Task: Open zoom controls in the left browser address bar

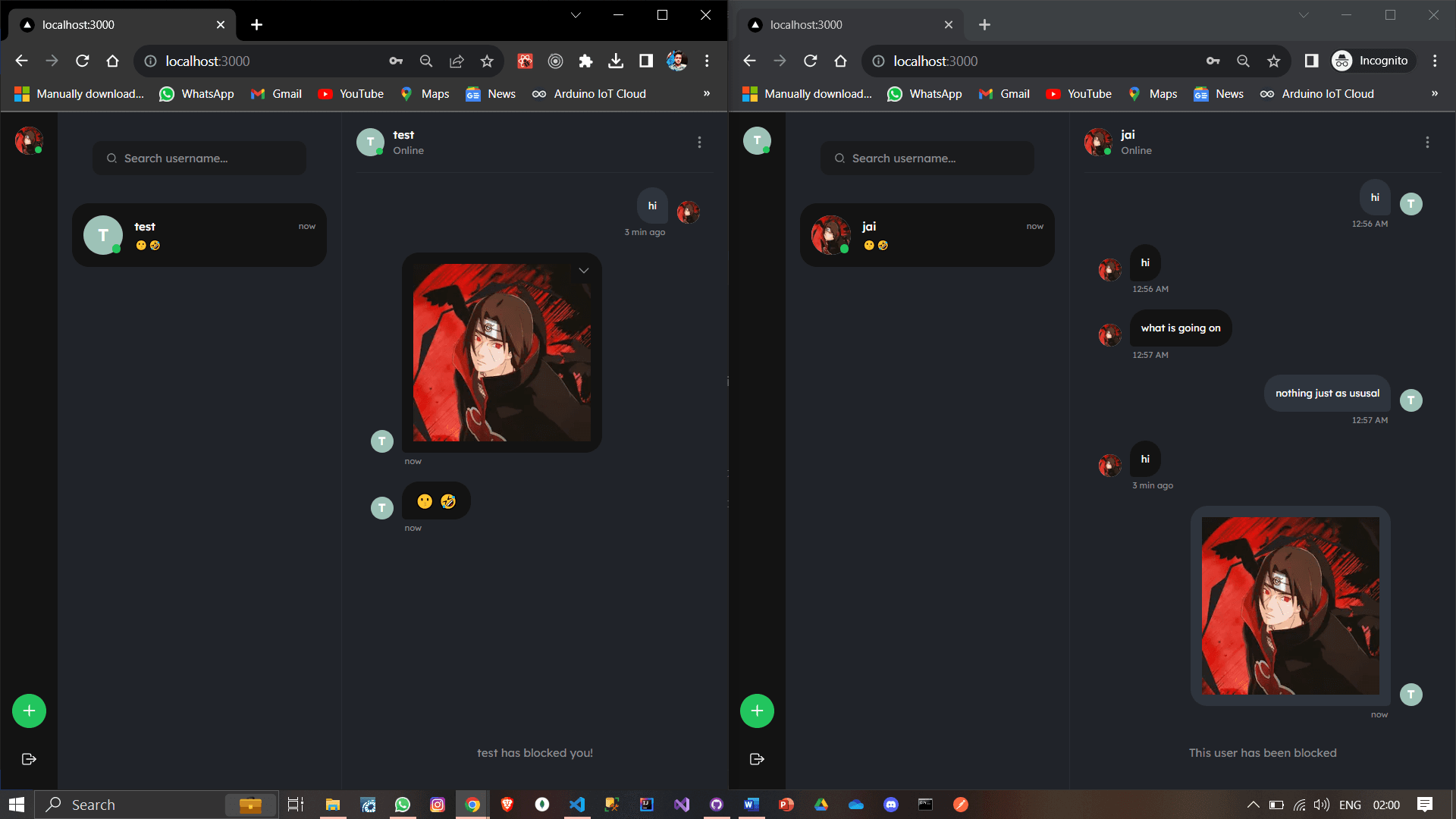Action: [426, 61]
